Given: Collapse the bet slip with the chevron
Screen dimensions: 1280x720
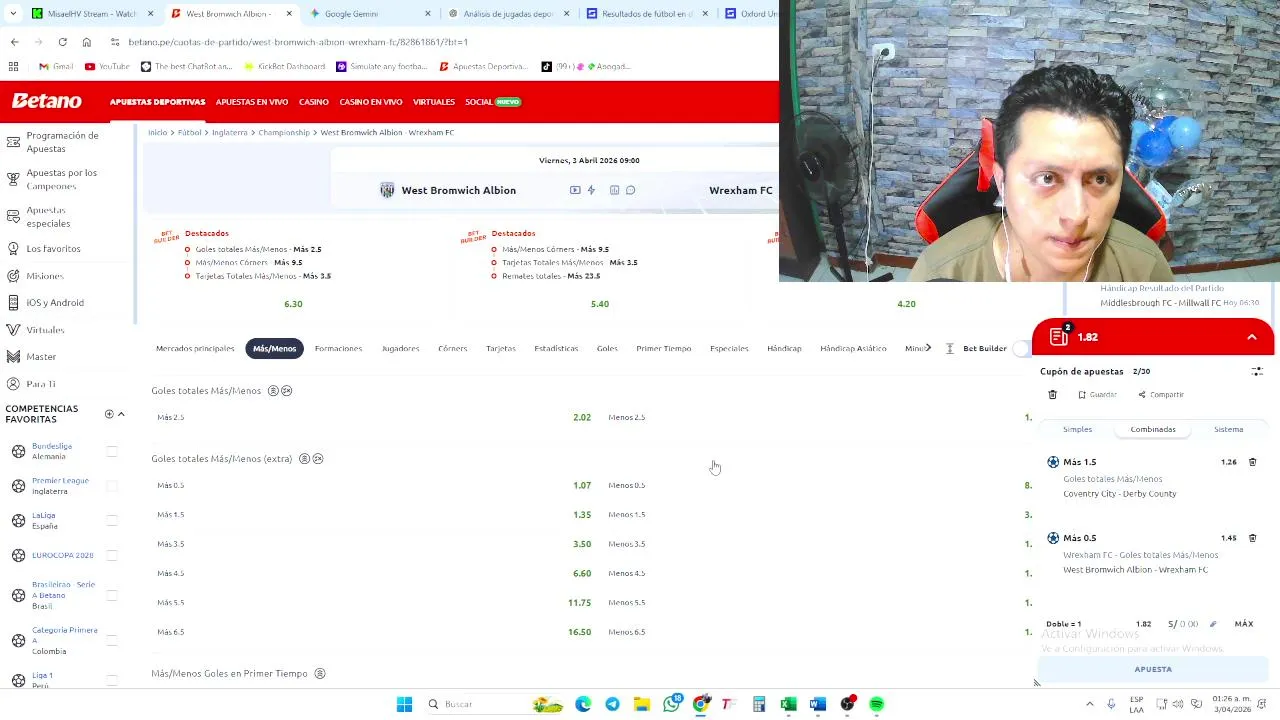Looking at the screenshot, I should (x=1252, y=337).
